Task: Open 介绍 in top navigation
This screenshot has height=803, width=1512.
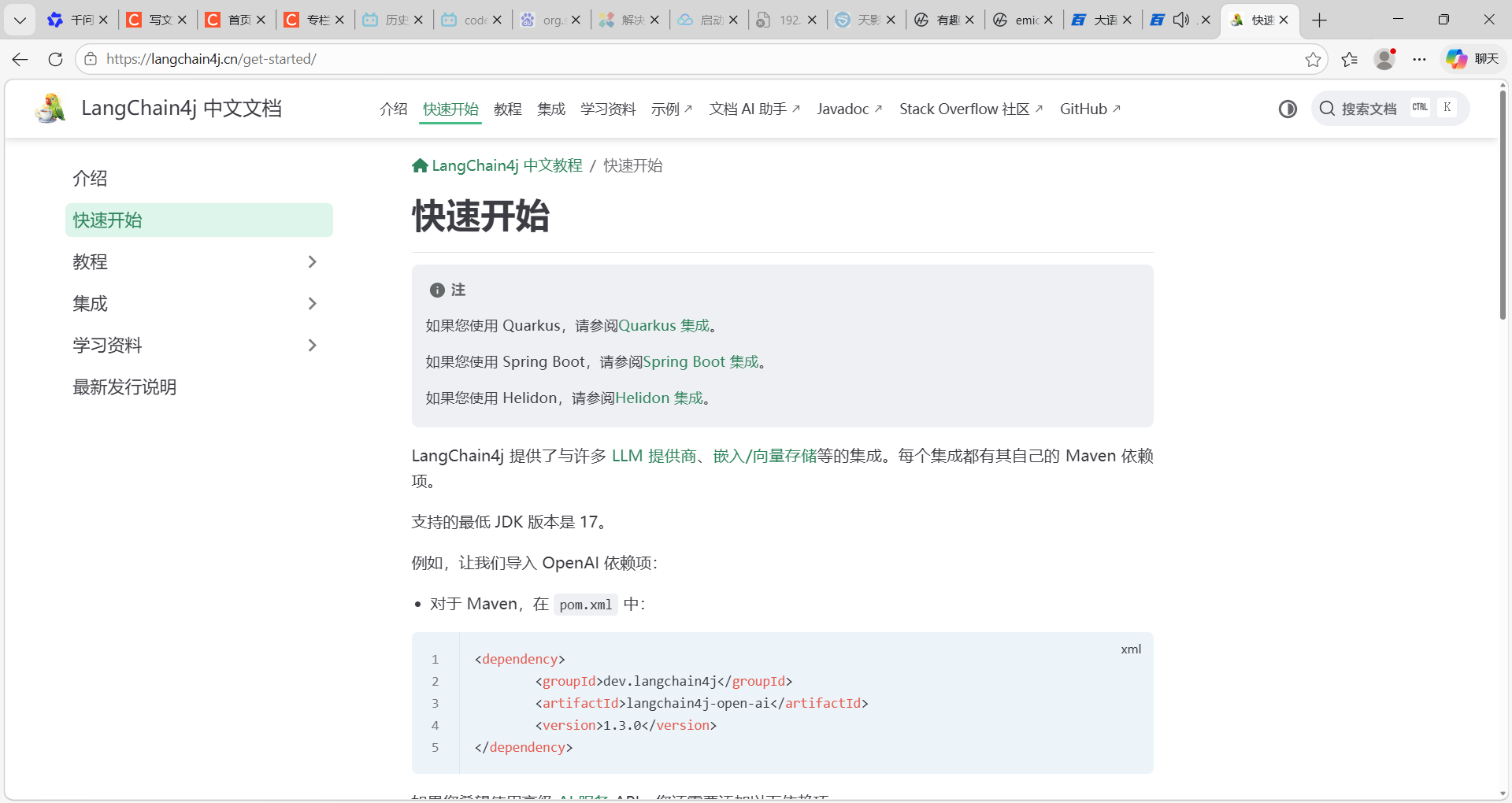Action: [394, 109]
